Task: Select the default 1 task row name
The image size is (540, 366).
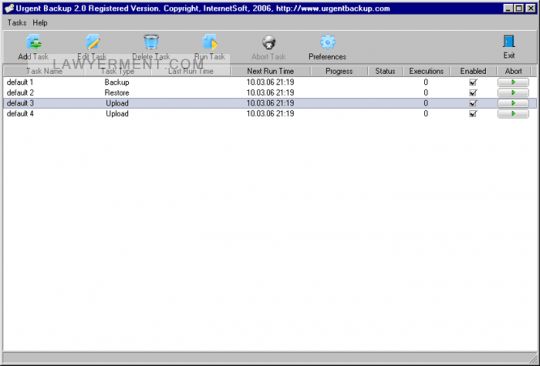Action: click(20, 82)
